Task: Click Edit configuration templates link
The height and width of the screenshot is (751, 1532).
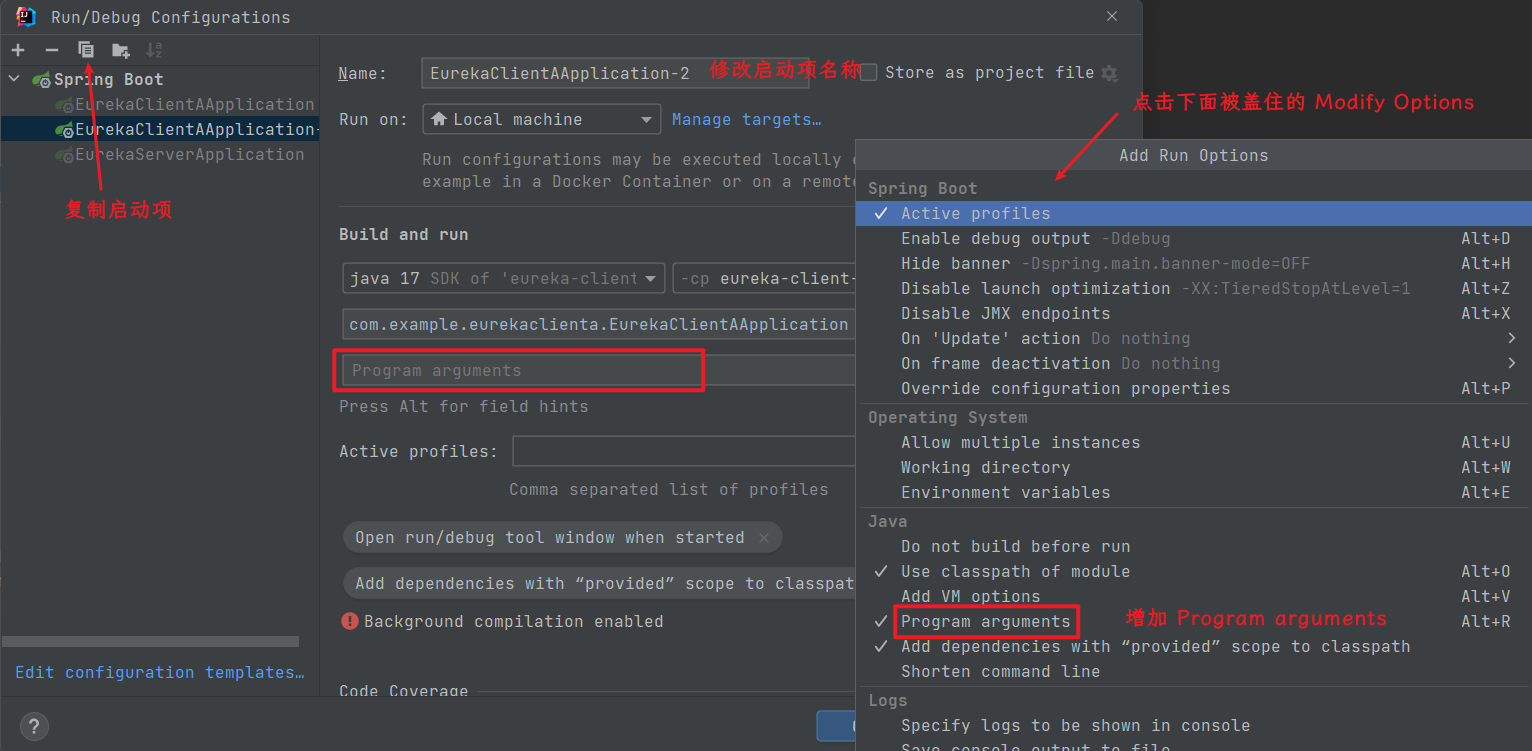Action: 159,672
